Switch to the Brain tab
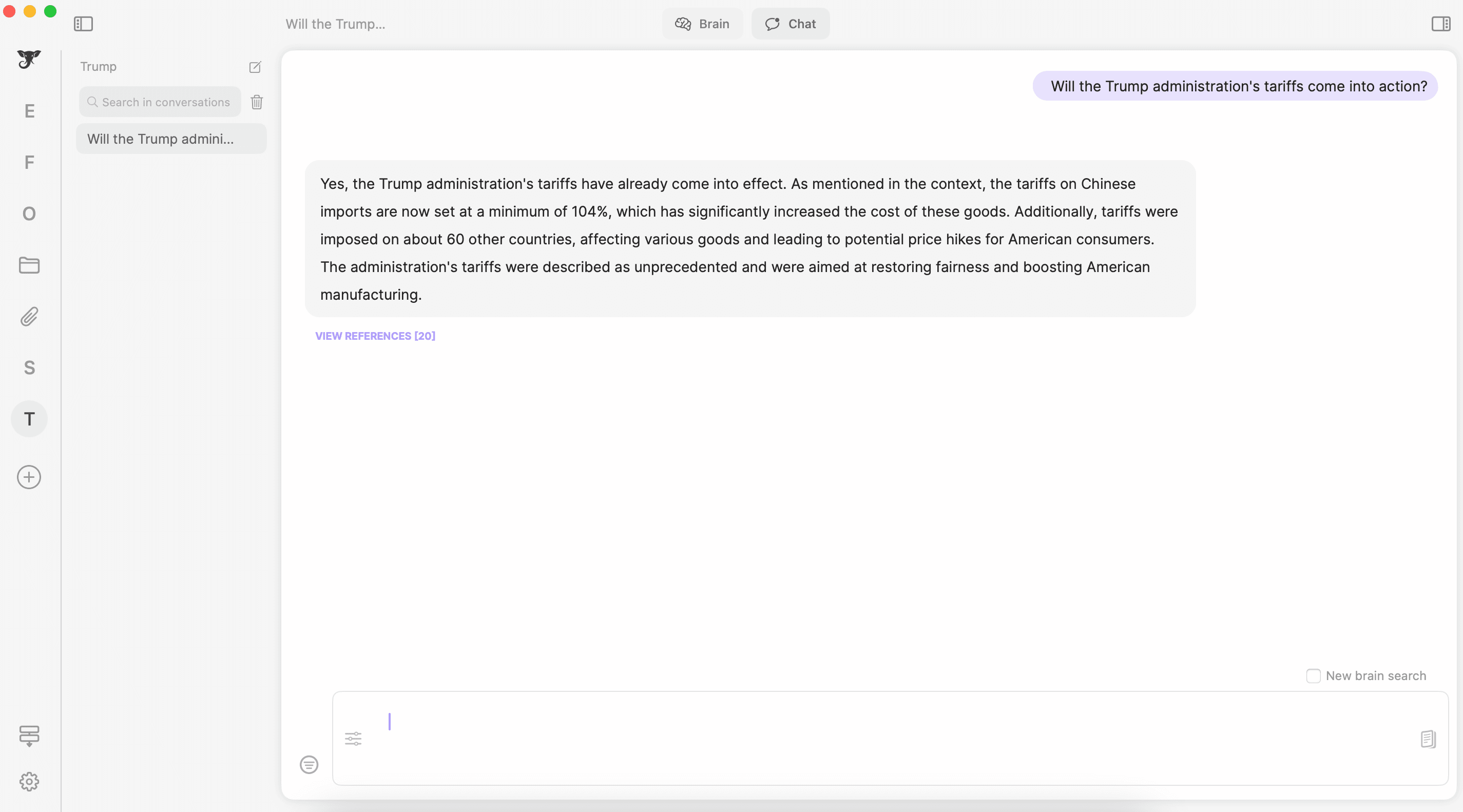This screenshot has height=812, width=1463. tap(702, 24)
